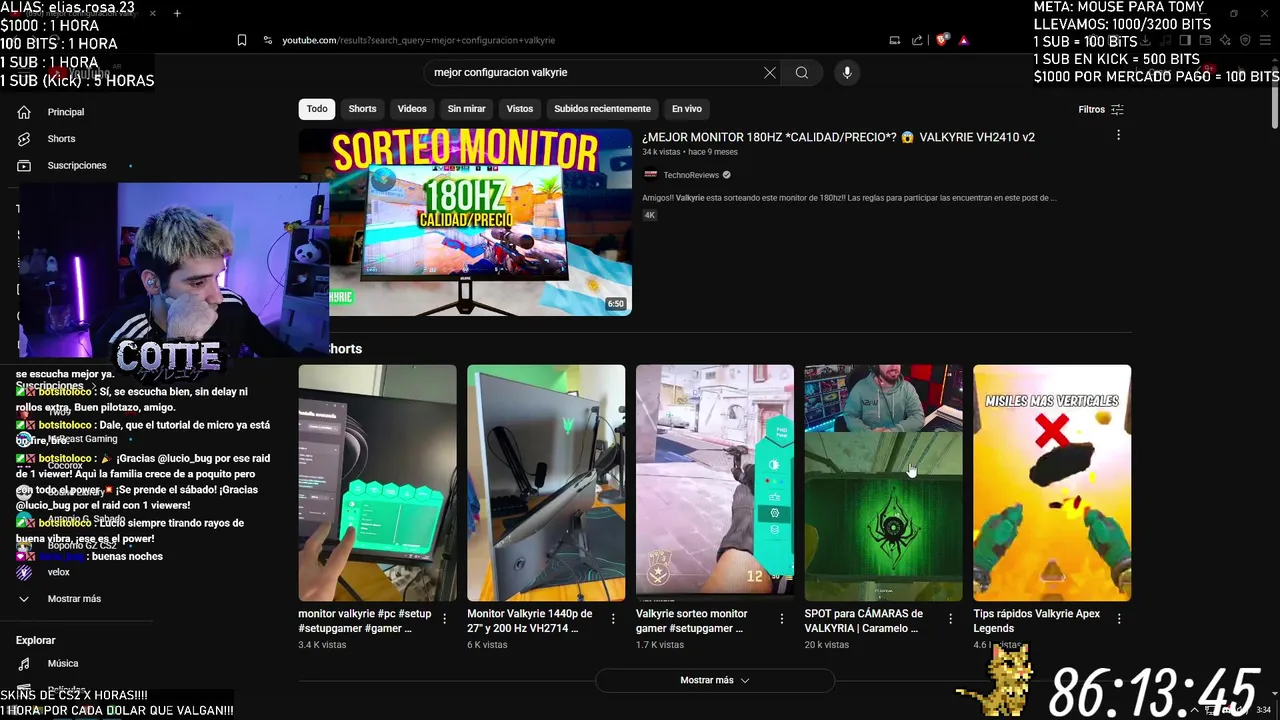Open Música under Explorar
This screenshot has width=1280, height=720.
point(62,663)
